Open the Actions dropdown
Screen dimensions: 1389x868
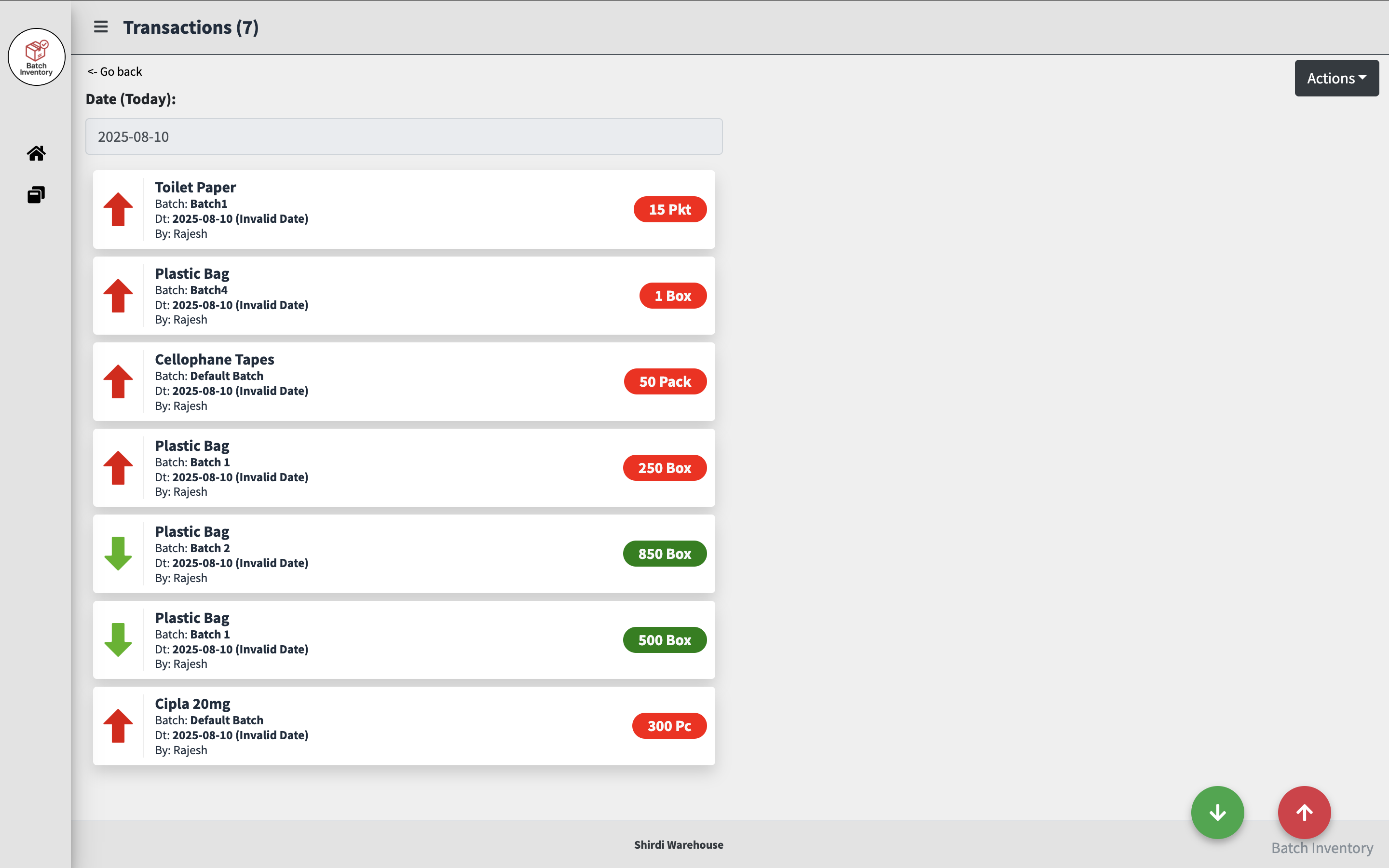pyautogui.click(x=1337, y=78)
